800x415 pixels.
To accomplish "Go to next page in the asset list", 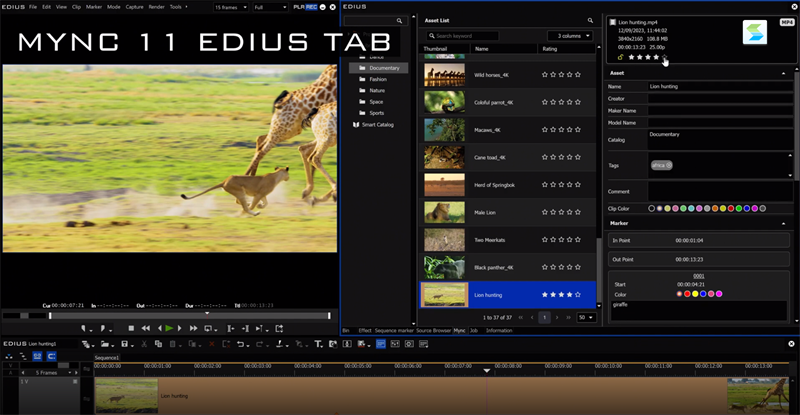I will coord(557,318).
